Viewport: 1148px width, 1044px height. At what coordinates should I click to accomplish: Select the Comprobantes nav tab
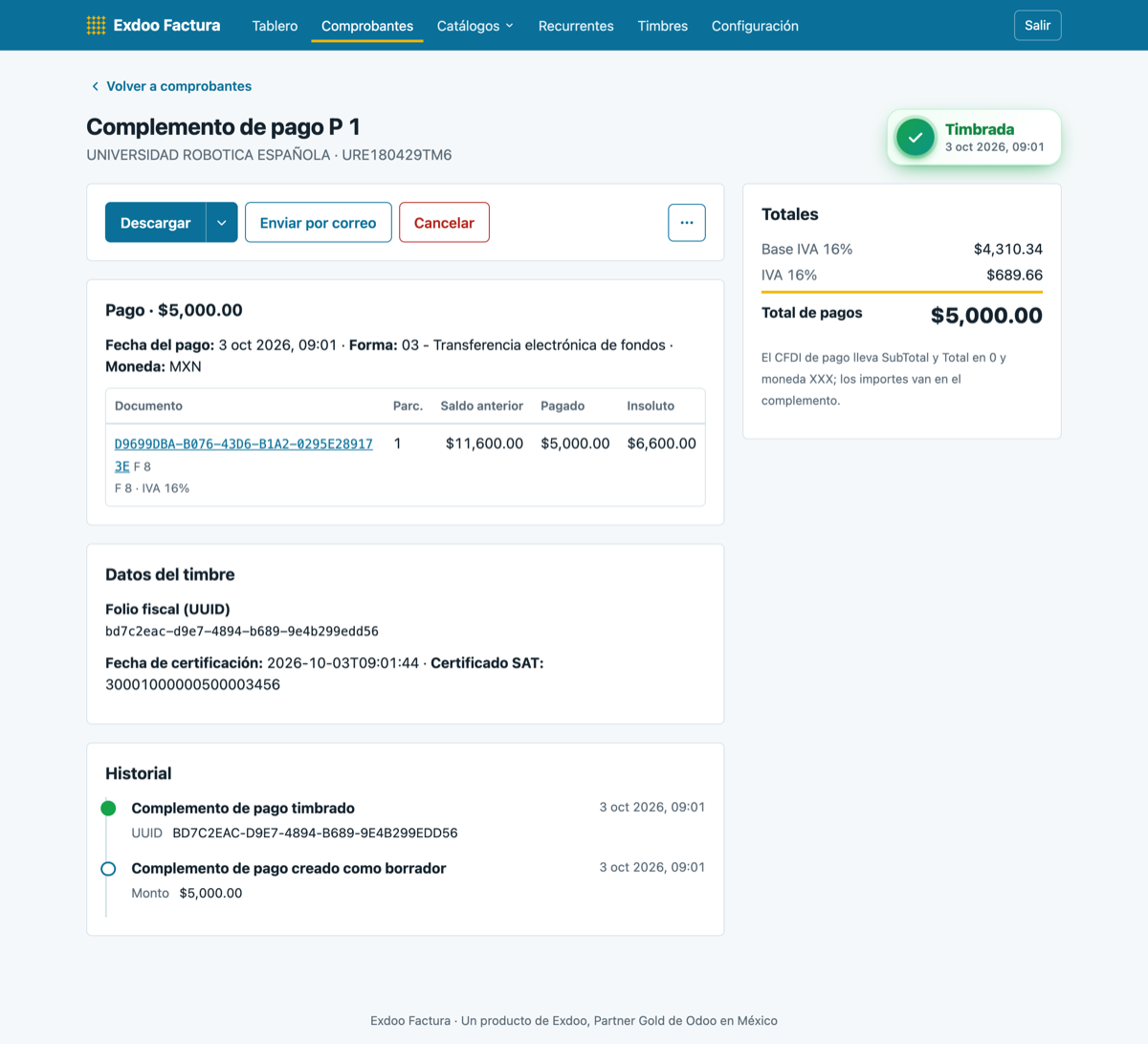point(367,26)
